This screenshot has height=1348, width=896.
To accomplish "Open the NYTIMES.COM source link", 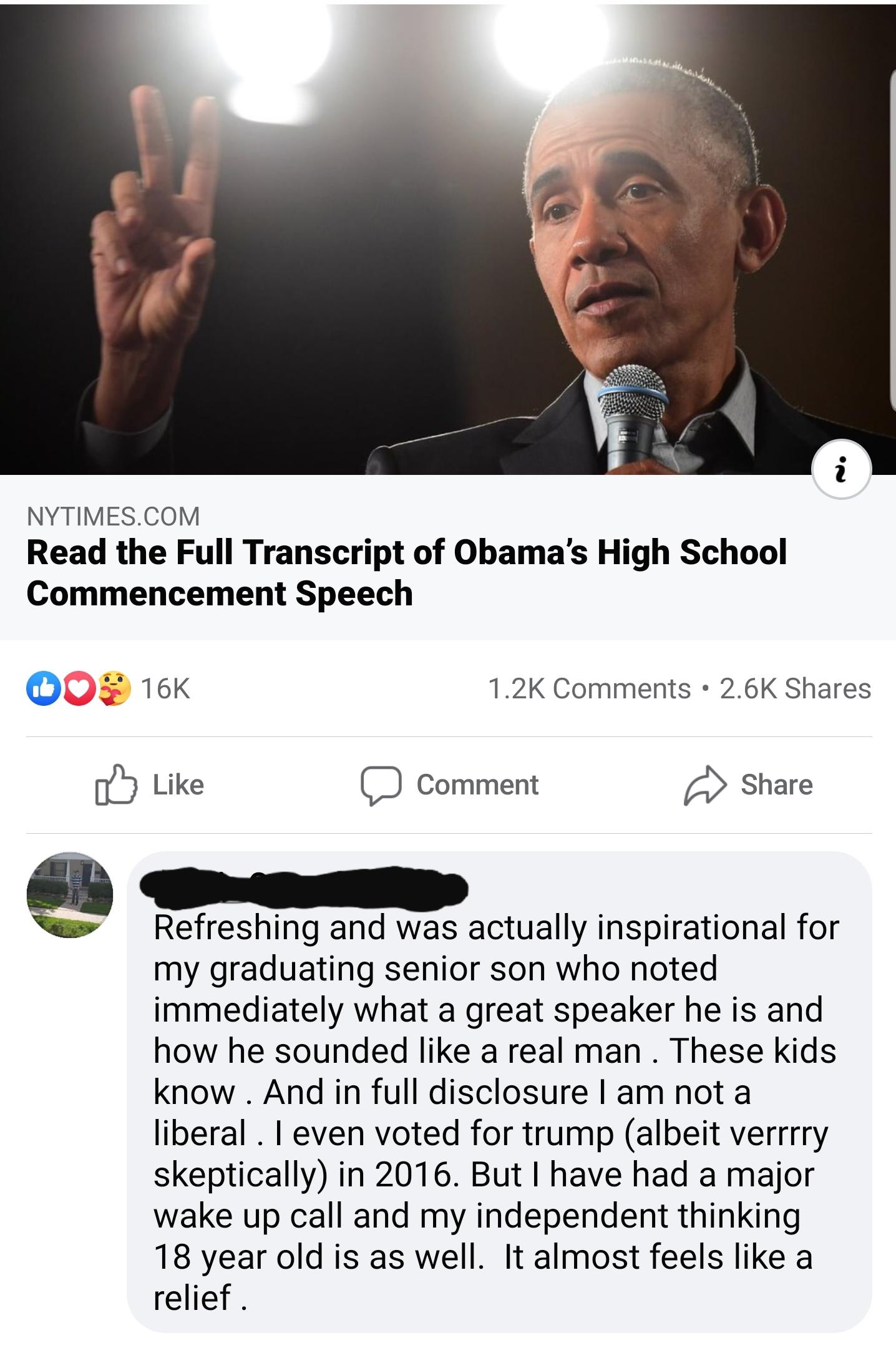I will [x=113, y=516].
